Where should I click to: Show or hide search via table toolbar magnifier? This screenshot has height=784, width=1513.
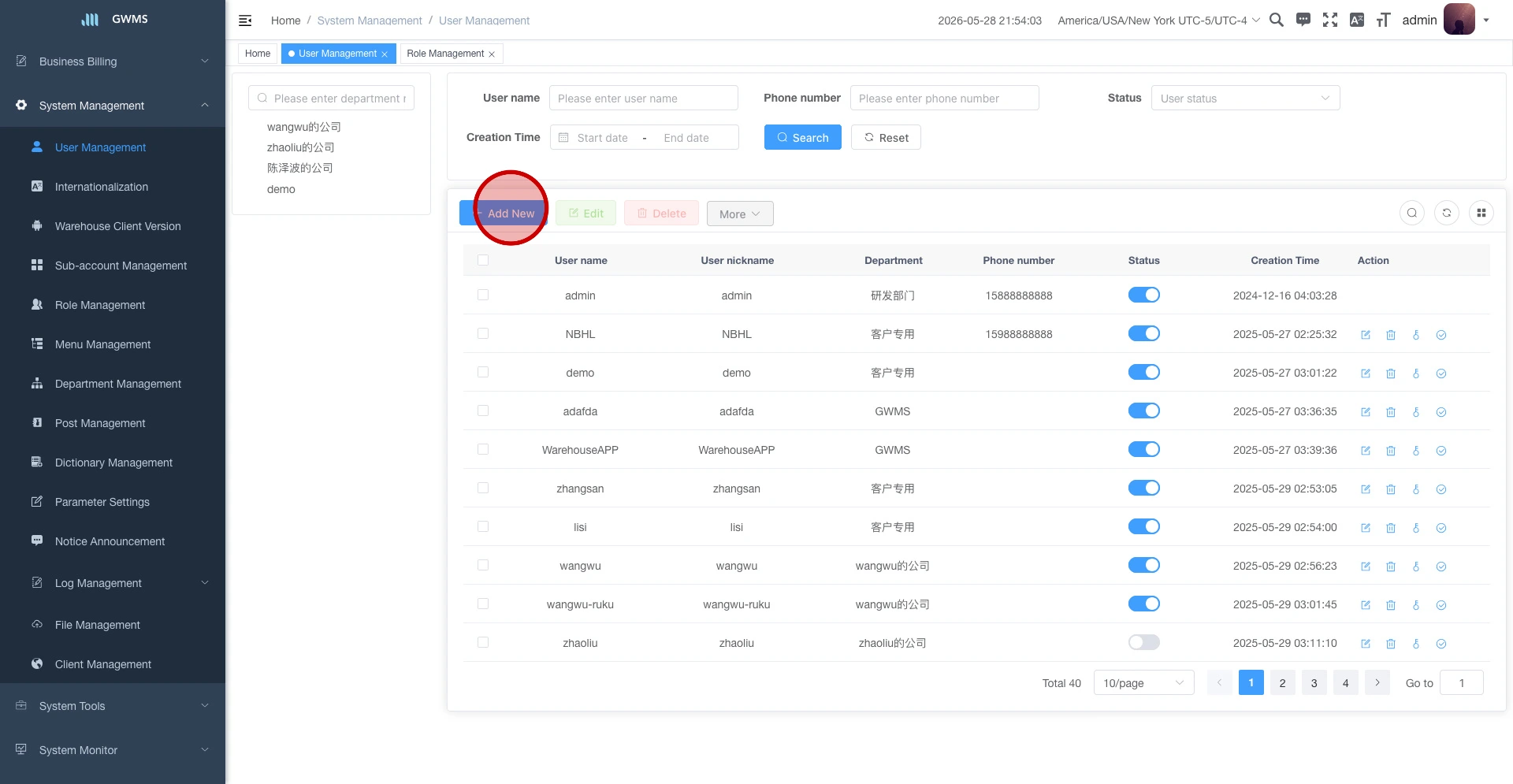coord(1412,213)
